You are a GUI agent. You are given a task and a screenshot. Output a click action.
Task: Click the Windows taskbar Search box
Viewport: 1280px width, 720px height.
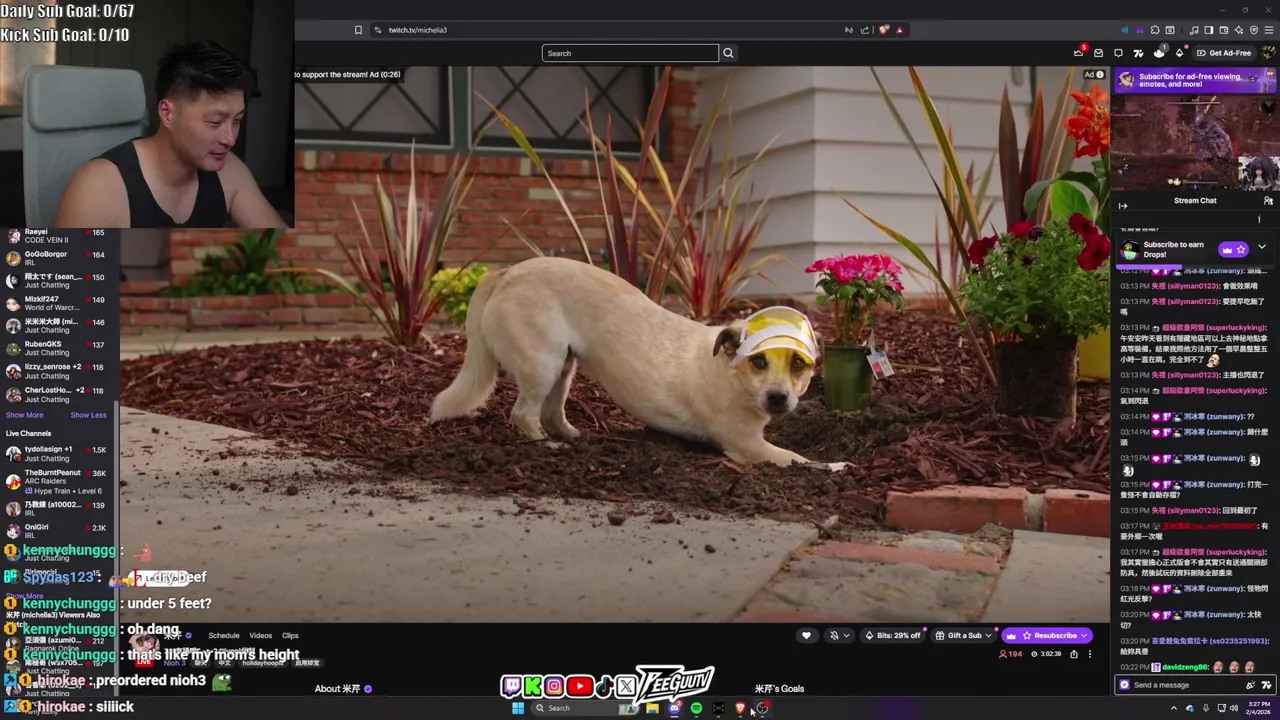[x=584, y=708]
